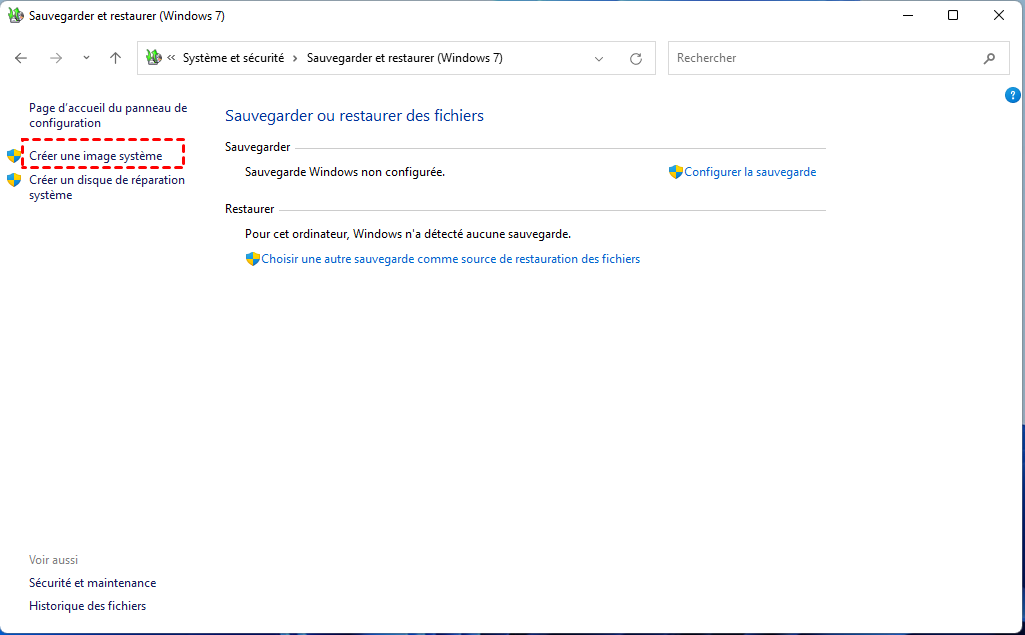
Task: Open Créer un disque de réparation système
Action: click(107, 187)
